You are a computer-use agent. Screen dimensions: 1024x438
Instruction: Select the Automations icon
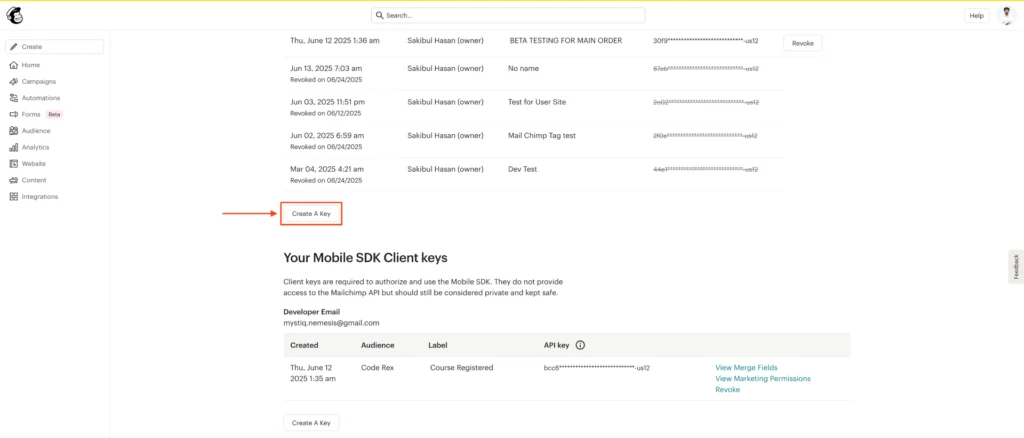coord(14,98)
